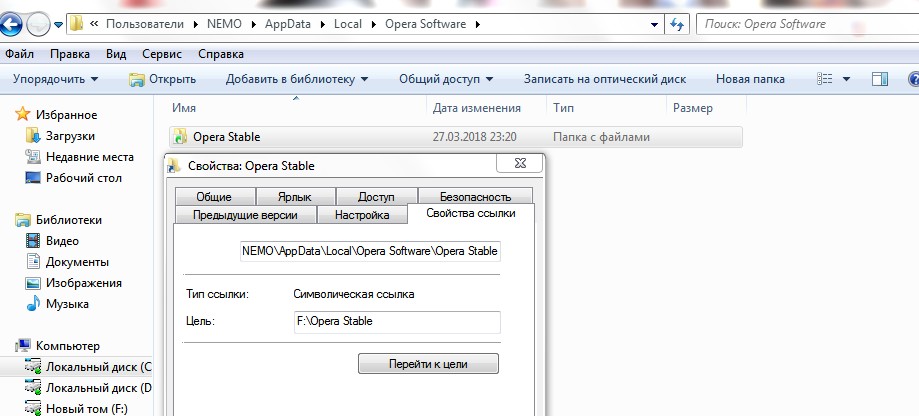Select the 'Opera Stable' folder row
The height and width of the screenshot is (416, 919).
[455, 137]
